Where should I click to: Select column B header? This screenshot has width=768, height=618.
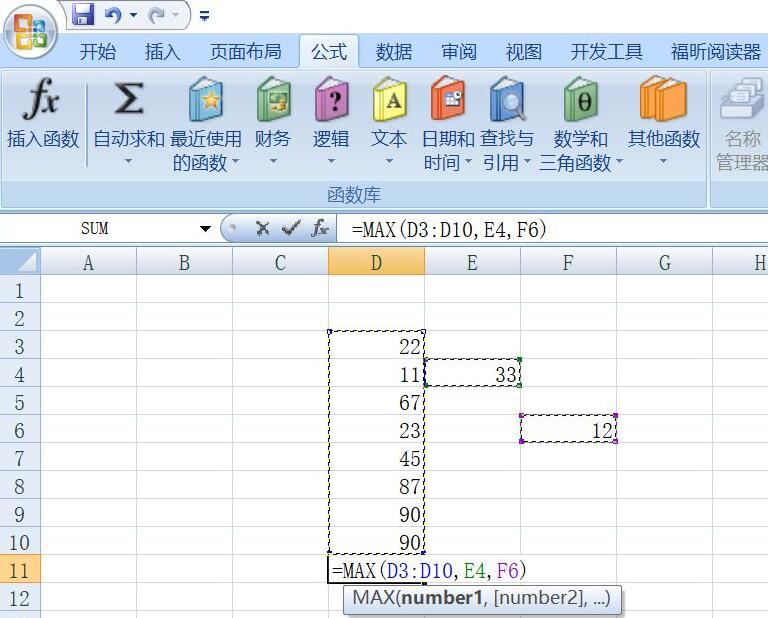coord(184,262)
